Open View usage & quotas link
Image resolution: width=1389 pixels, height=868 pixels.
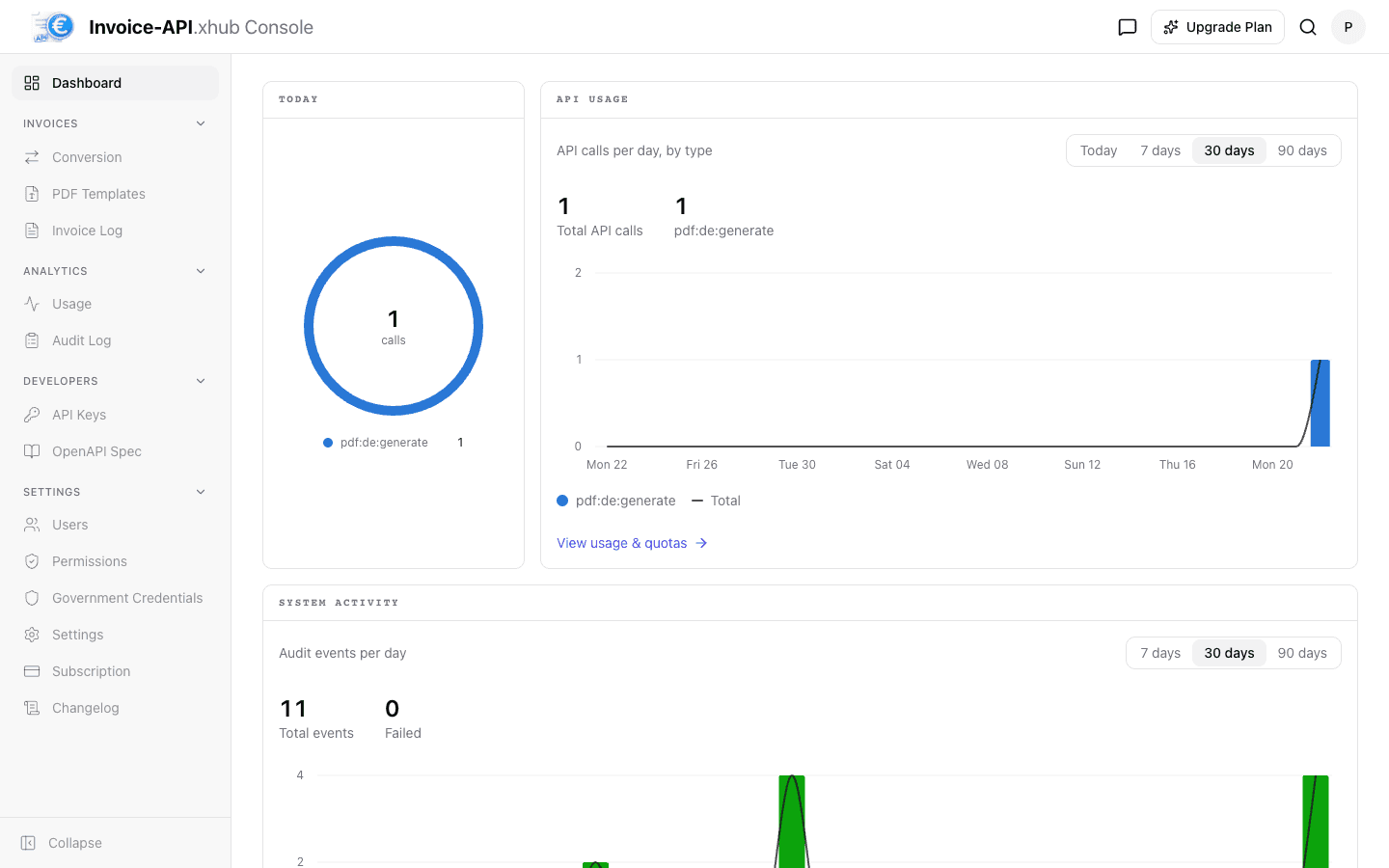(632, 543)
